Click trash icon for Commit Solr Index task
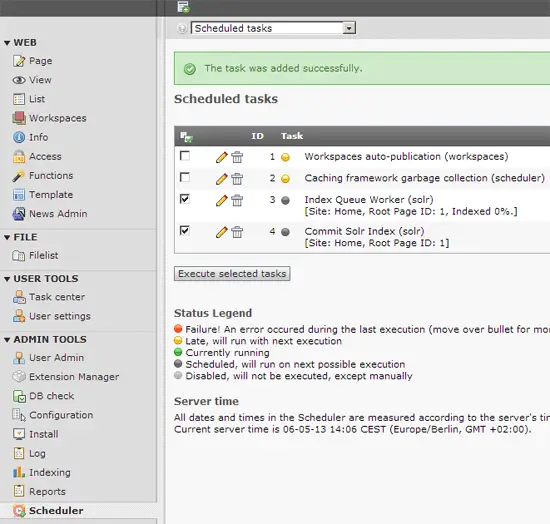Viewport: 550px width, 524px height. (x=237, y=232)
